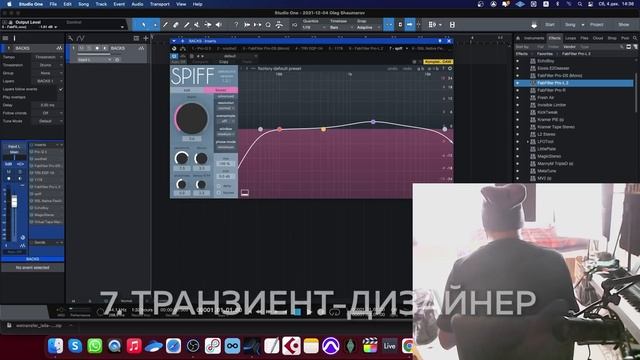
Task: Toggle the Snap button in toolbar
Action: (389, 25)
